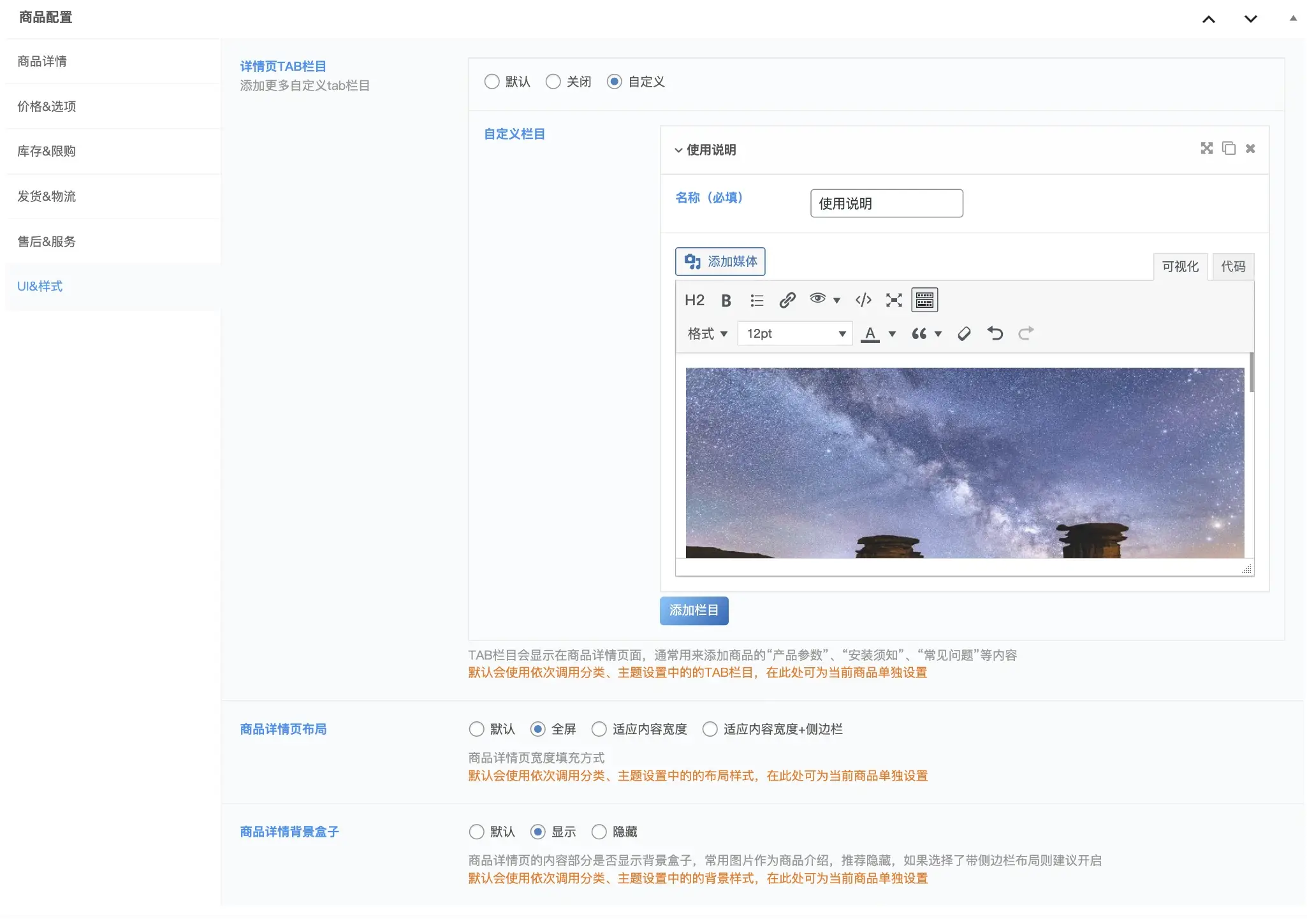The width and height of the screenshot is (1307, 924).
Task: Choose 适应内容宽度 layout option
Action: click(599, 729)
